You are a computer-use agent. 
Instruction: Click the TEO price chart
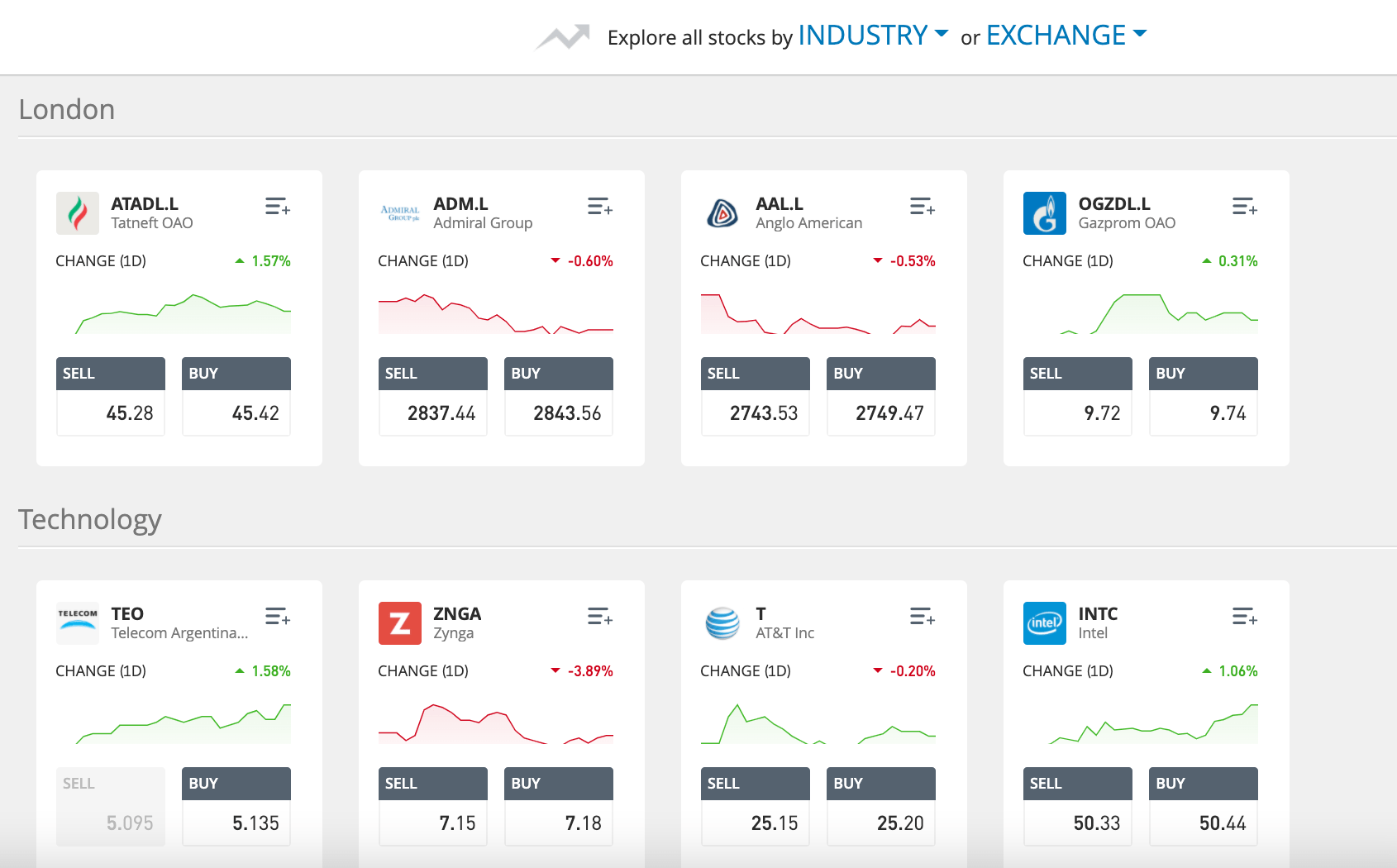[174, 723]
